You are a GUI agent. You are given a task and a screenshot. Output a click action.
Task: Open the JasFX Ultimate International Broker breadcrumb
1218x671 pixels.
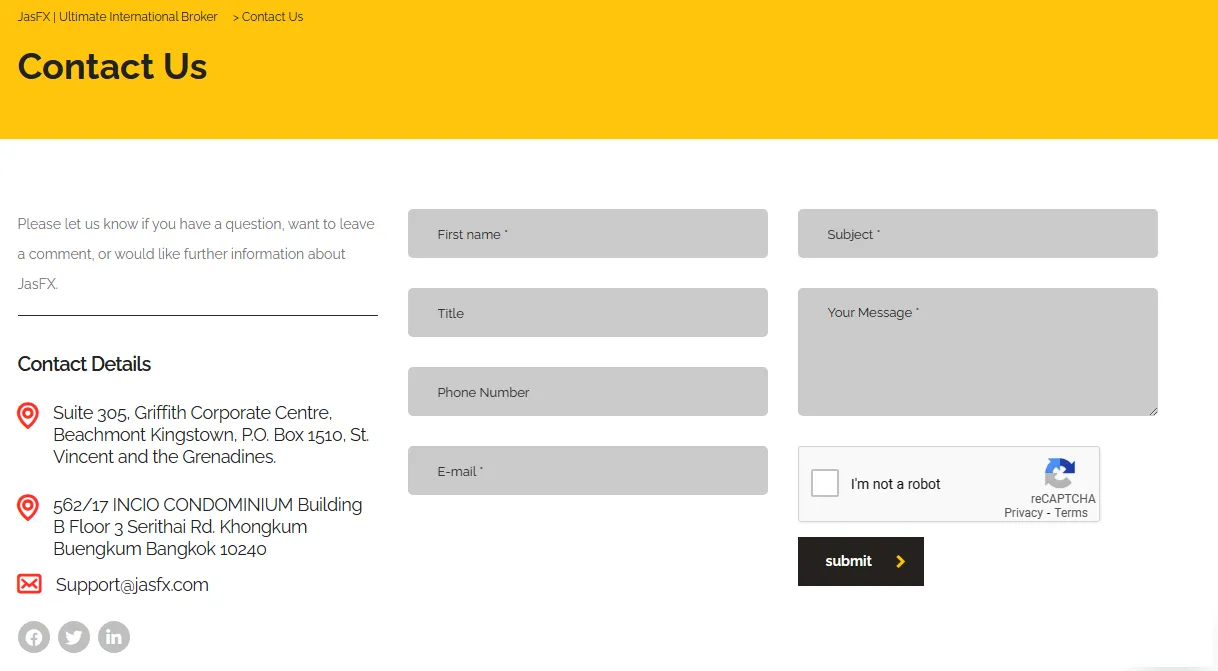118,17
